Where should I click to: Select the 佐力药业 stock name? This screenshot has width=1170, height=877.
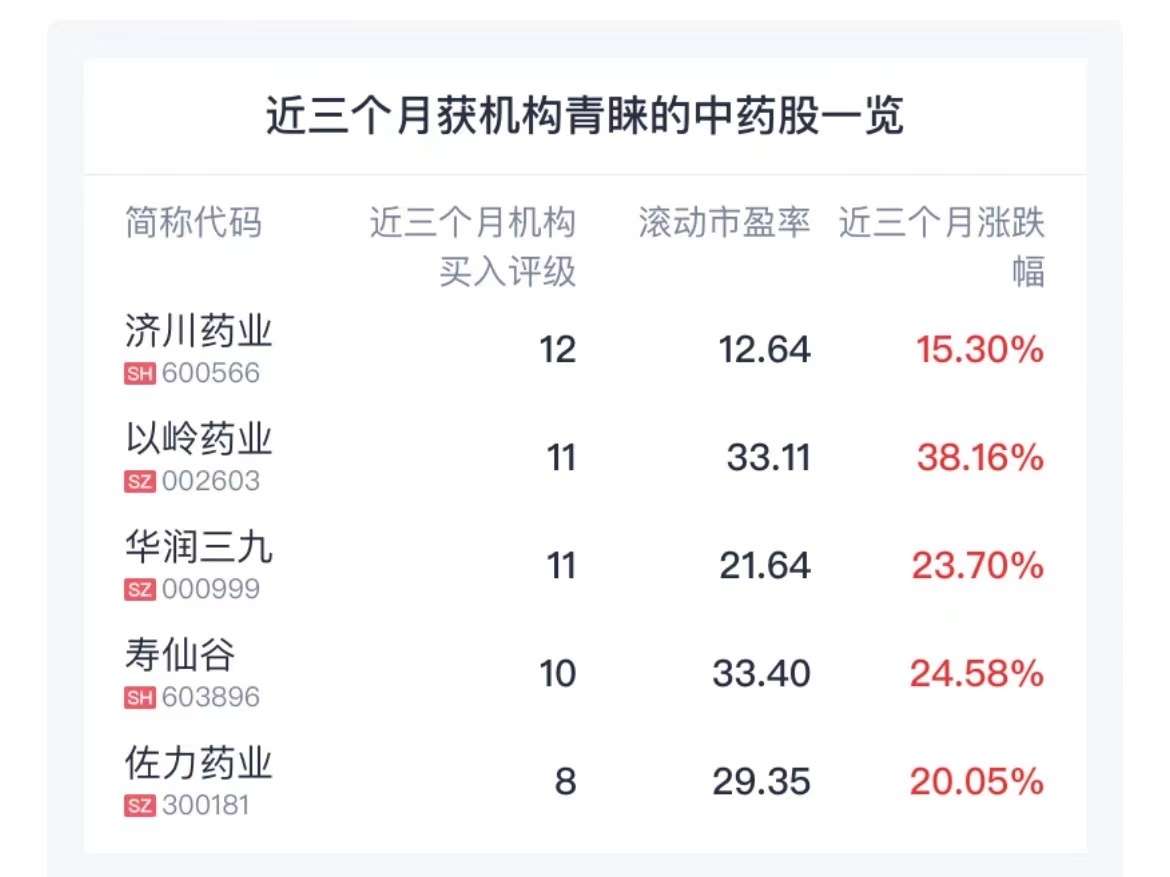click(199, 763)
